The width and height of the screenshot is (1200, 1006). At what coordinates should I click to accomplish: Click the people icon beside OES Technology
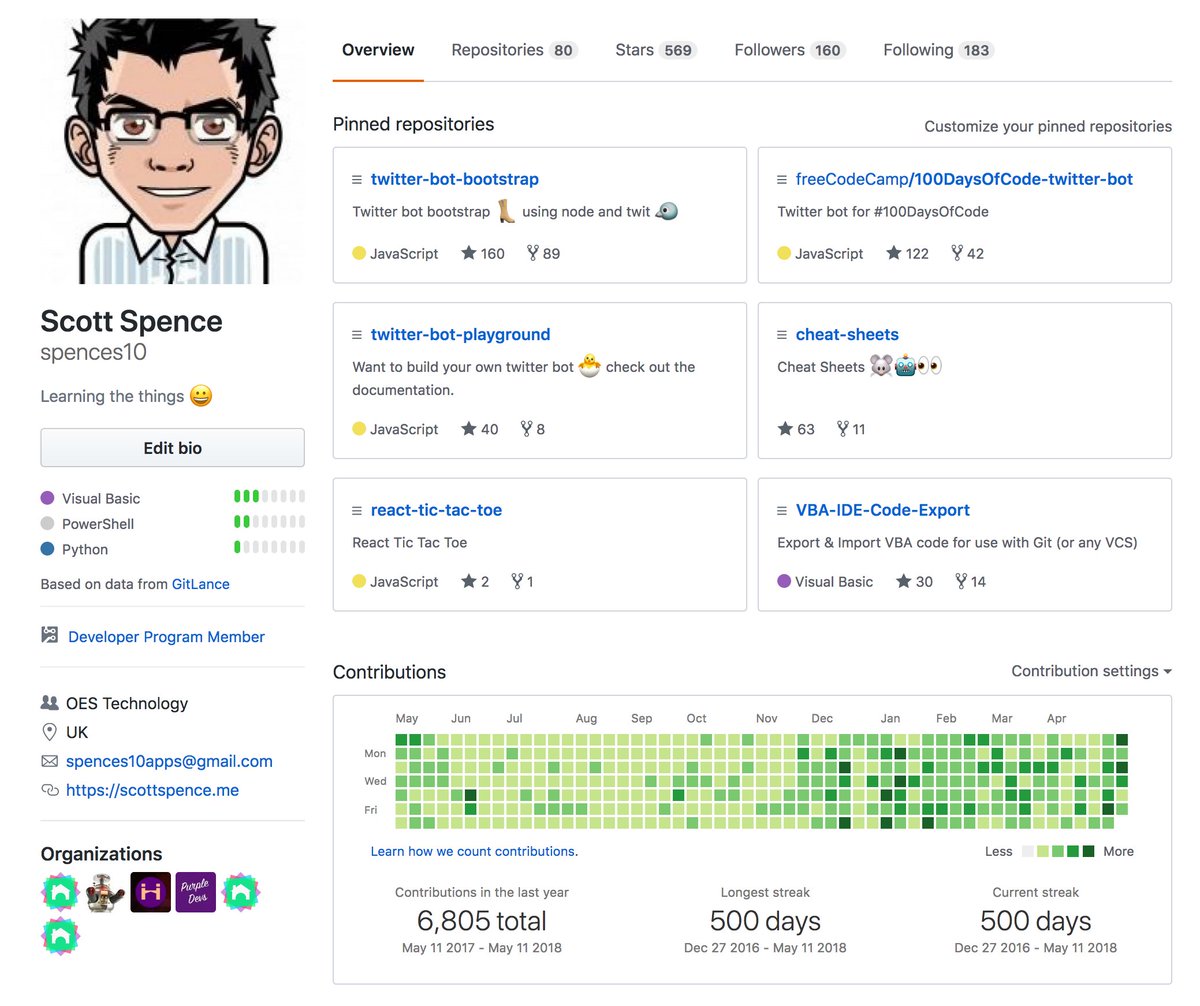pyautogui.click(x=48, y=703)
